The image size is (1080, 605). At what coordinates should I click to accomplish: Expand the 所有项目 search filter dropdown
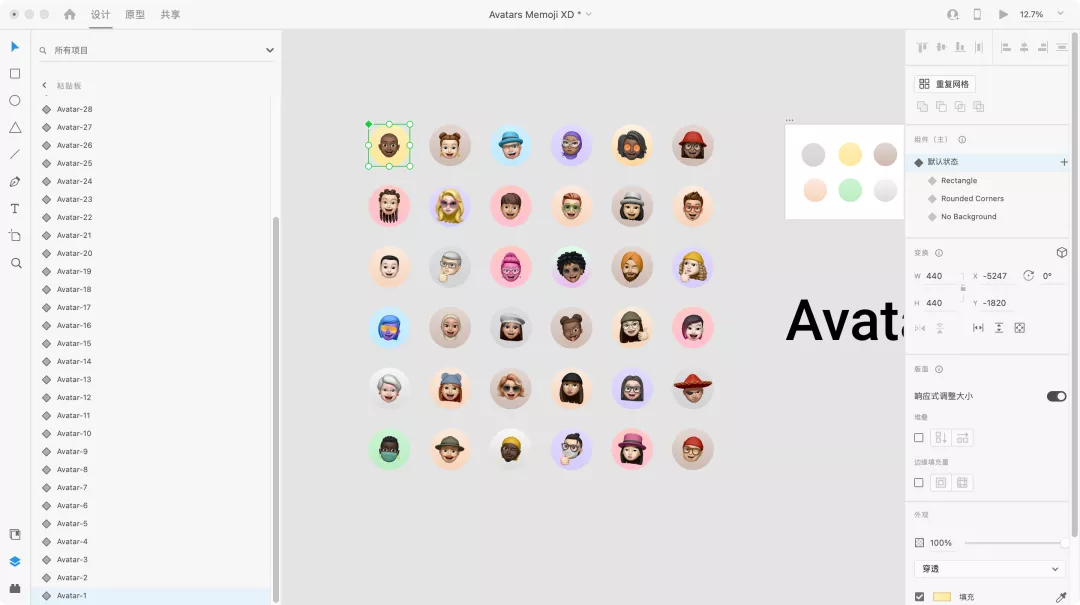(269, 50)
